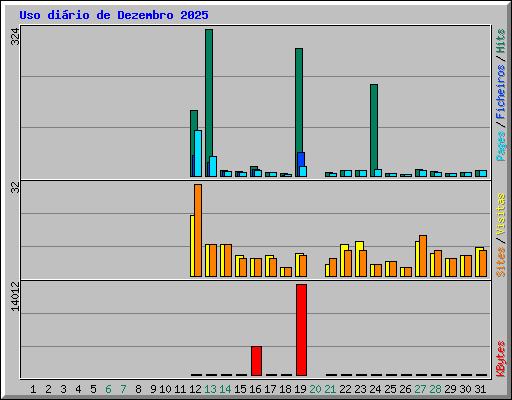
Task: Click the Pages legend label
Action: (x=500, y=146)
